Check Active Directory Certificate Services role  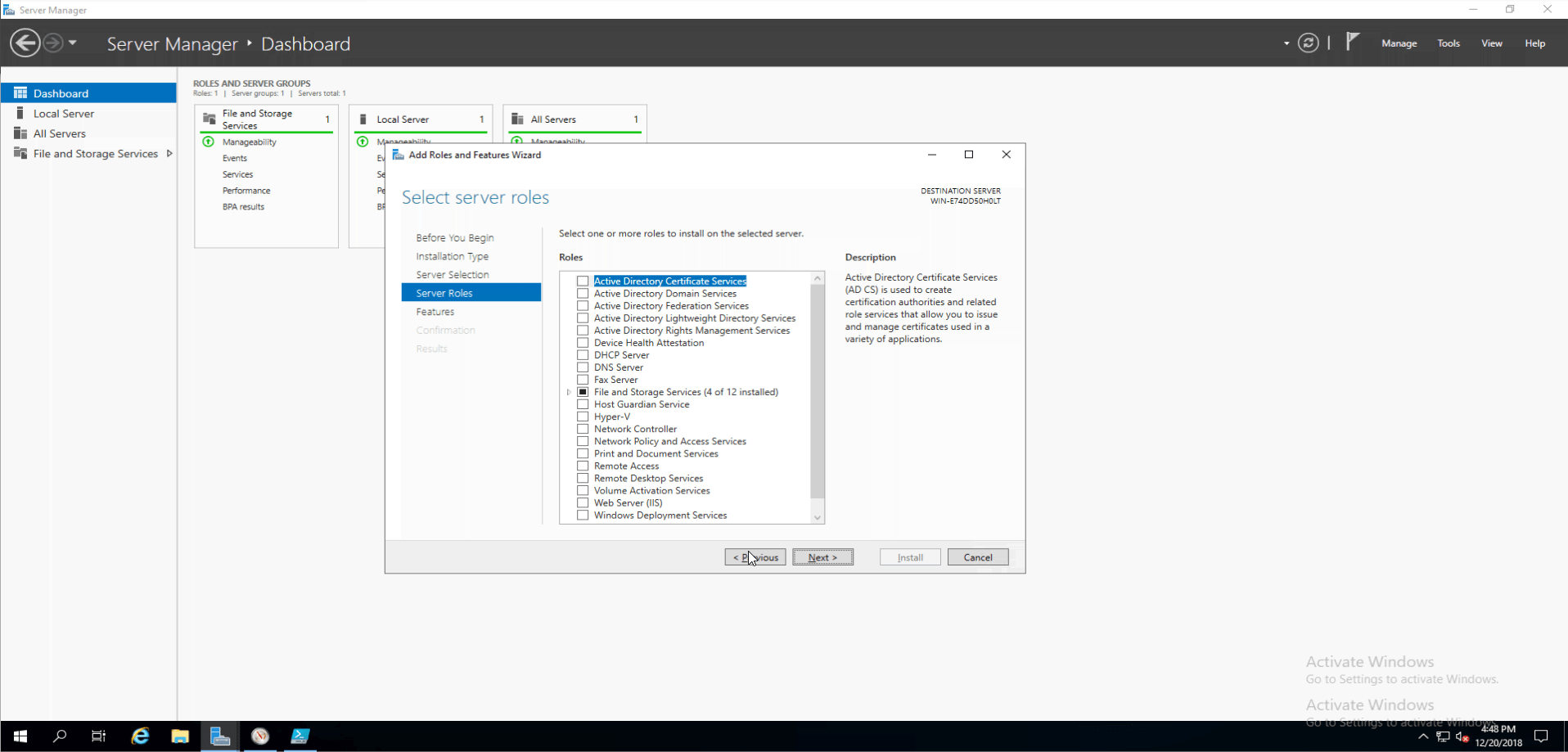(x=583, y=281)
